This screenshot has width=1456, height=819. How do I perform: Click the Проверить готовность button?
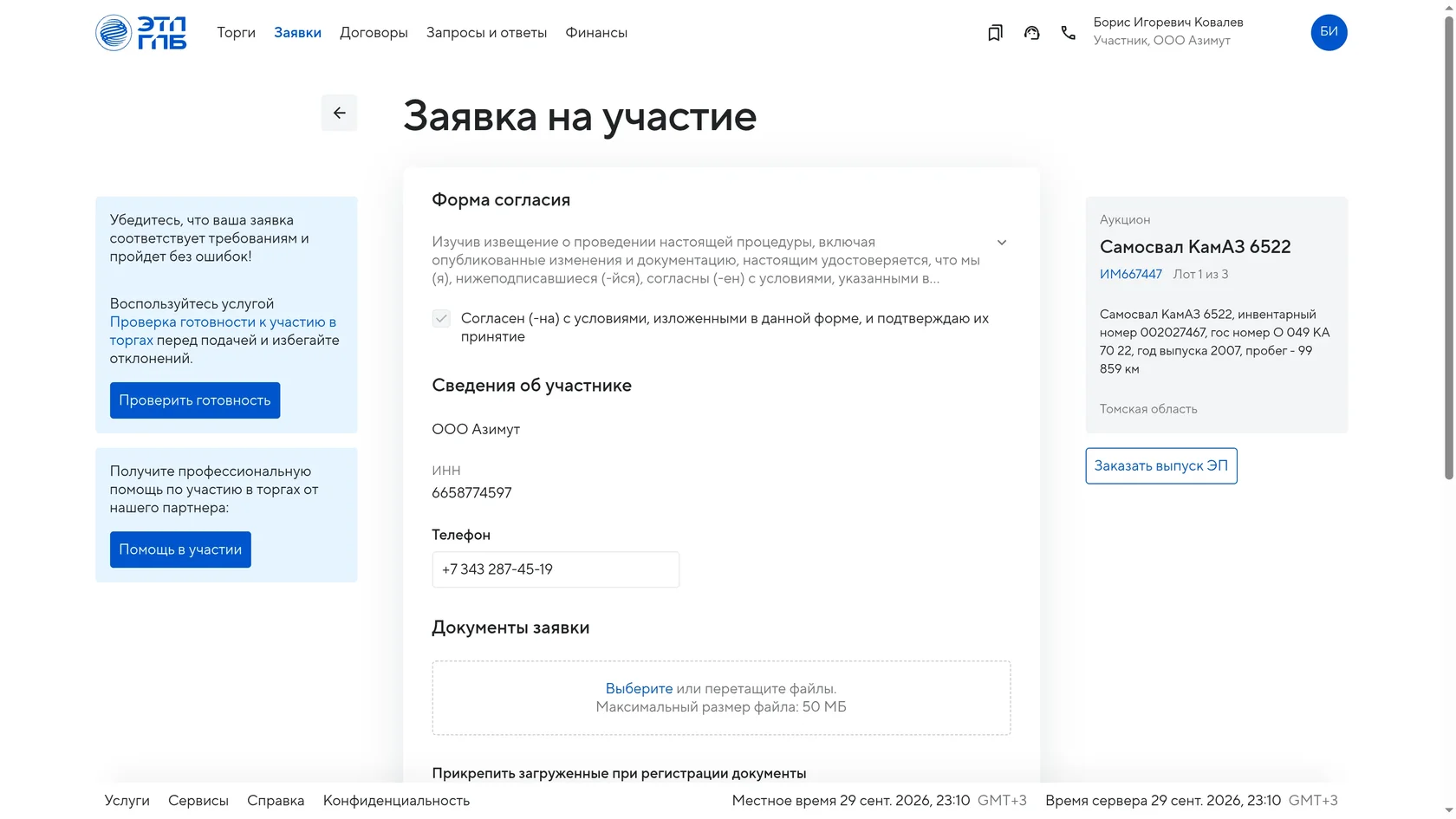pos(195,400)
